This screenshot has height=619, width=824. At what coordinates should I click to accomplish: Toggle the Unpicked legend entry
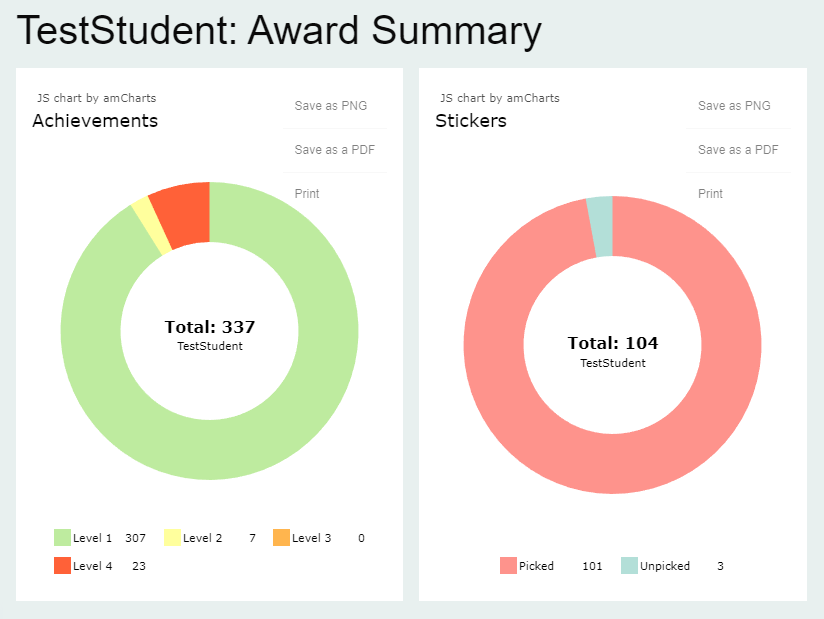(x=665, y=566)
